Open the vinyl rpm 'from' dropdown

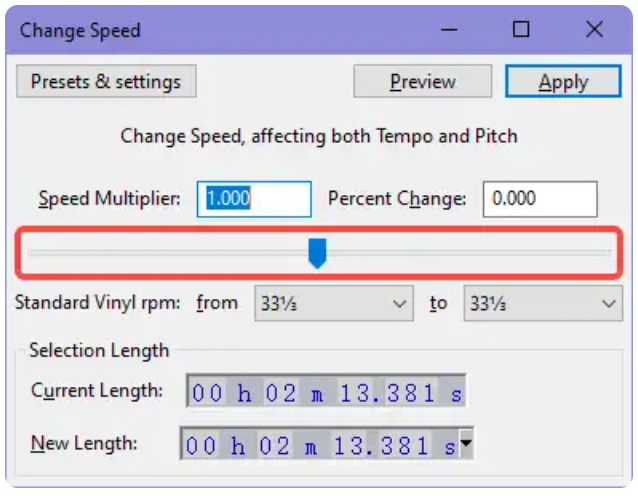pos(334,304)
